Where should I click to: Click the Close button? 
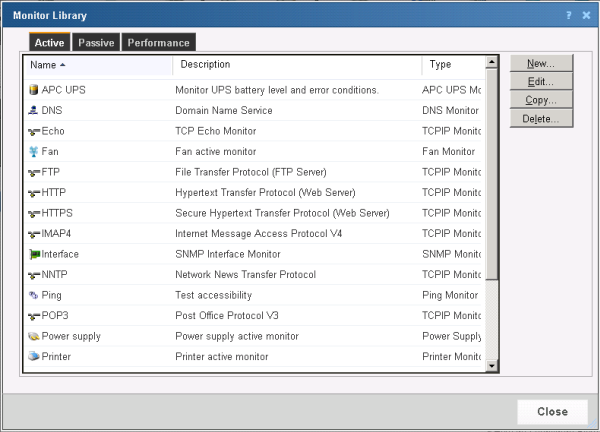coord(553,412)
